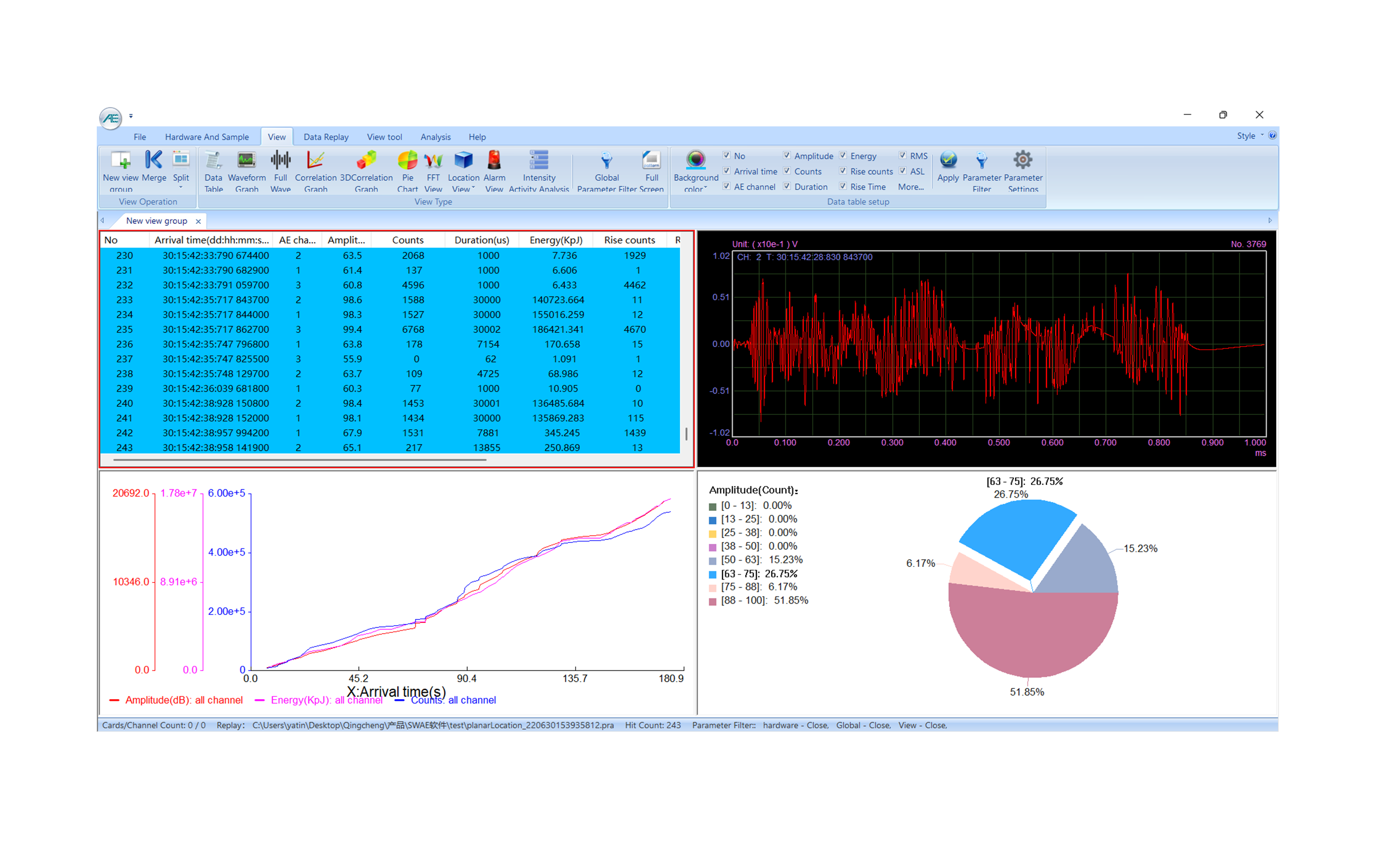
Task: Select the 3DCorrelation Graph icon
Action: [x=366, y=160]
